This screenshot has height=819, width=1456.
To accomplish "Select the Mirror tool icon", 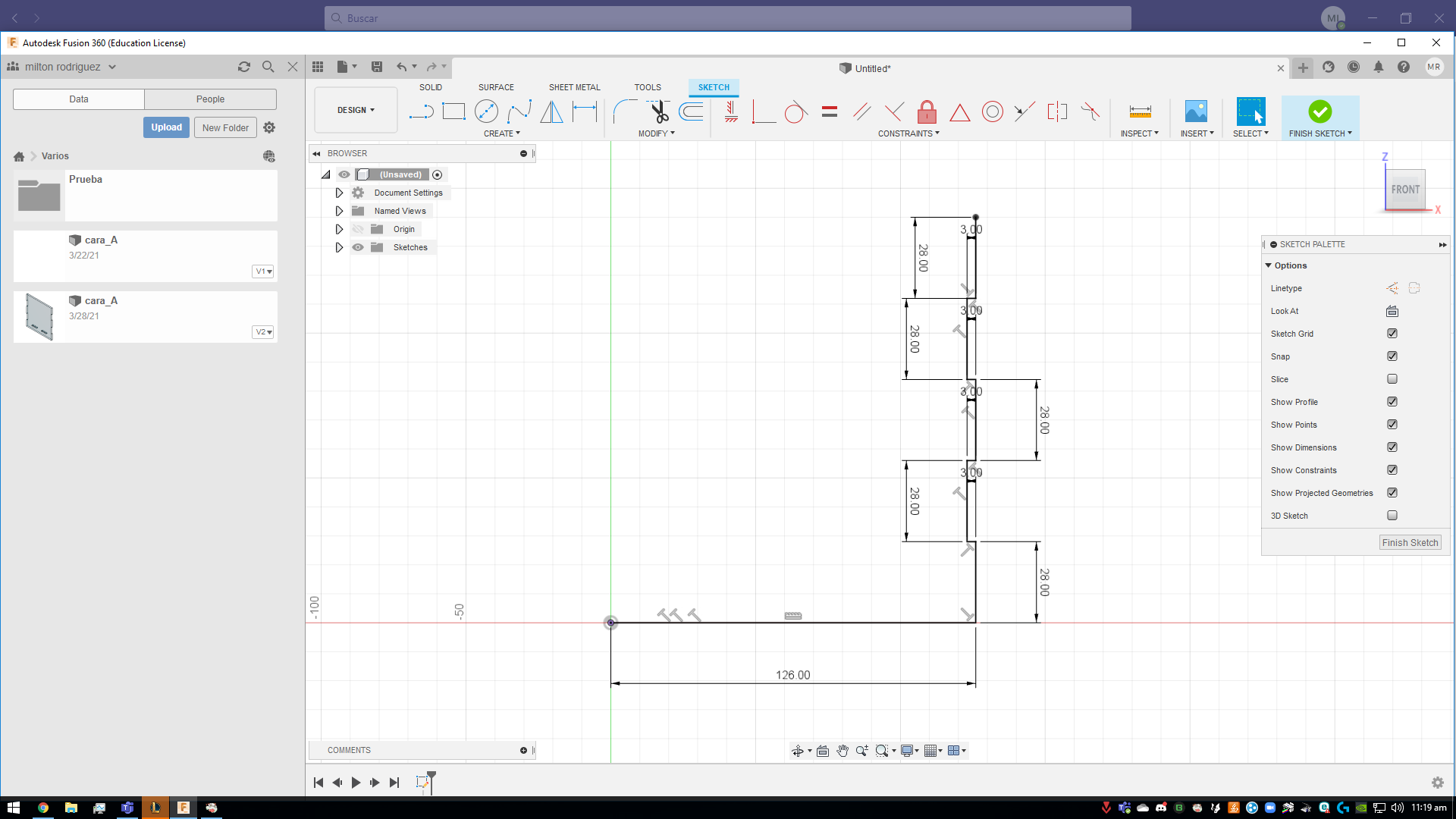I will [x=552, y=112].
